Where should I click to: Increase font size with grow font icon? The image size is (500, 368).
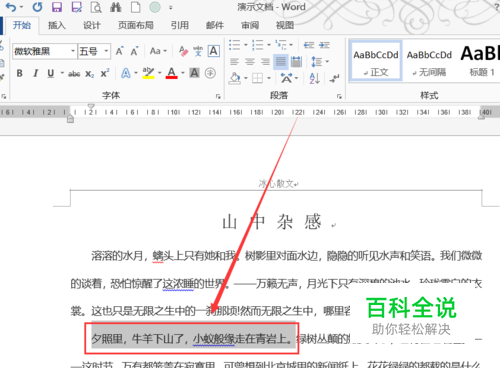120,51
